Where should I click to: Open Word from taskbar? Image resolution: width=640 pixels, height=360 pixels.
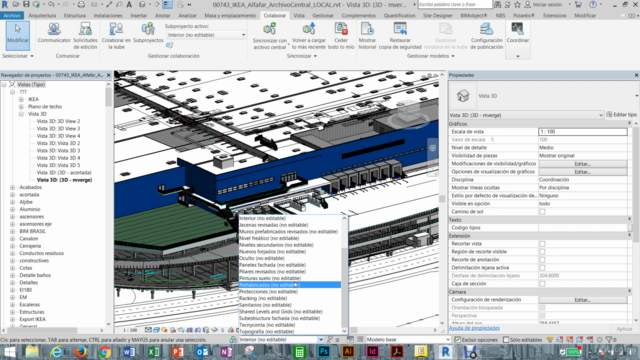129,351
